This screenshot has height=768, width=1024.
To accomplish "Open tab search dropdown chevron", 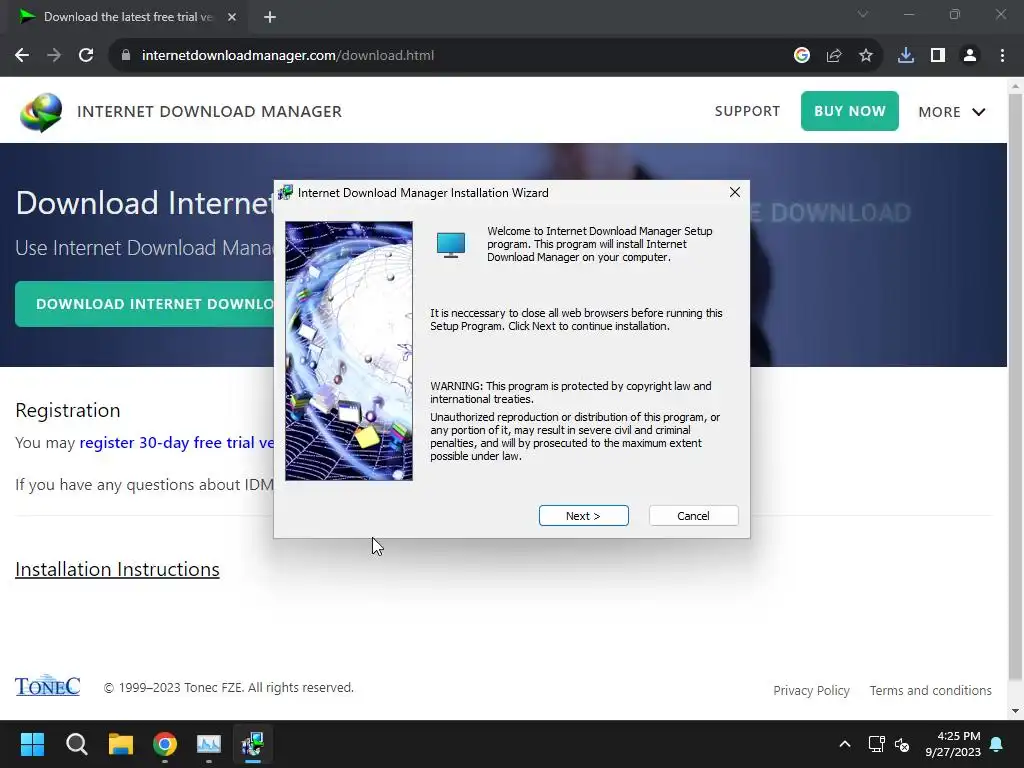I will tap(863, 14).
